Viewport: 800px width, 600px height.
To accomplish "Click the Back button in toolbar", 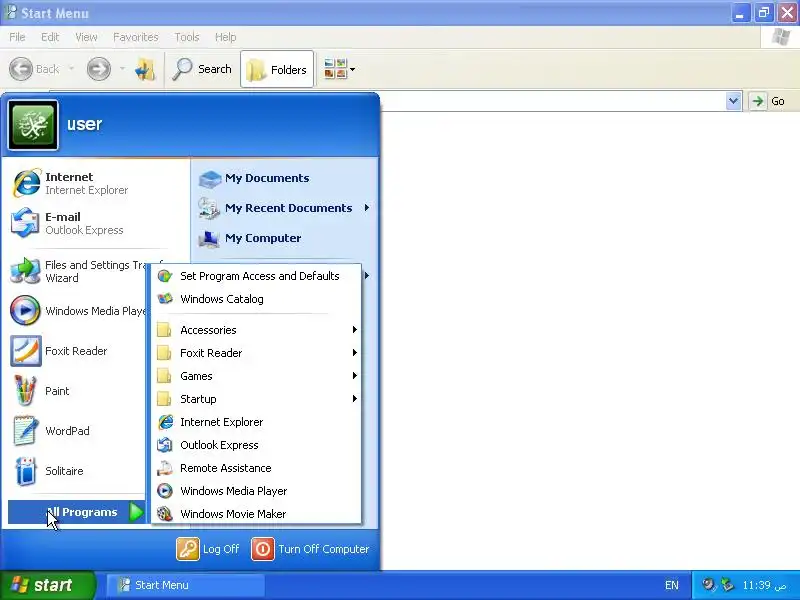I will [x=35, y=69].
